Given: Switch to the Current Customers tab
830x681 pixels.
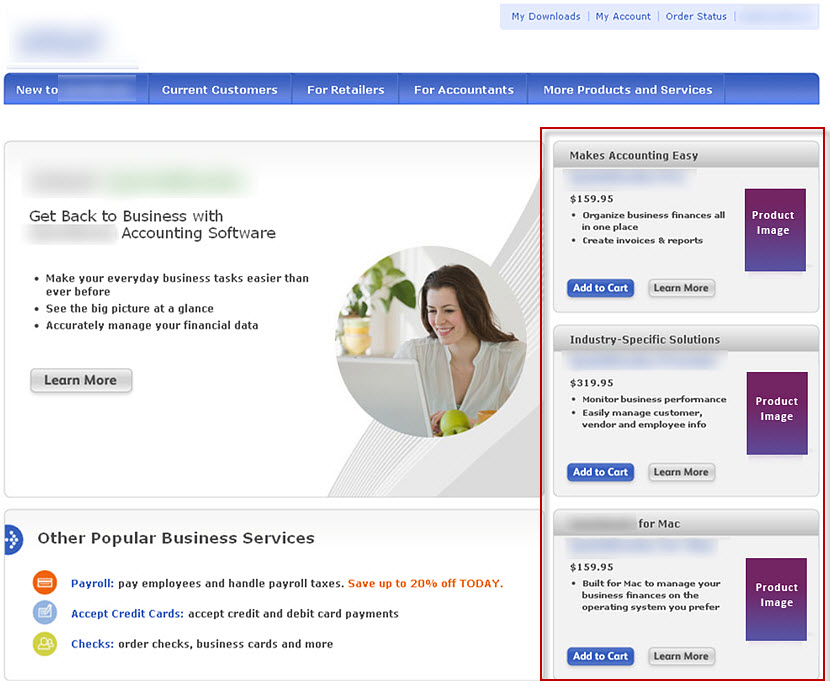Looking at the screenshot, I should 219,89.
